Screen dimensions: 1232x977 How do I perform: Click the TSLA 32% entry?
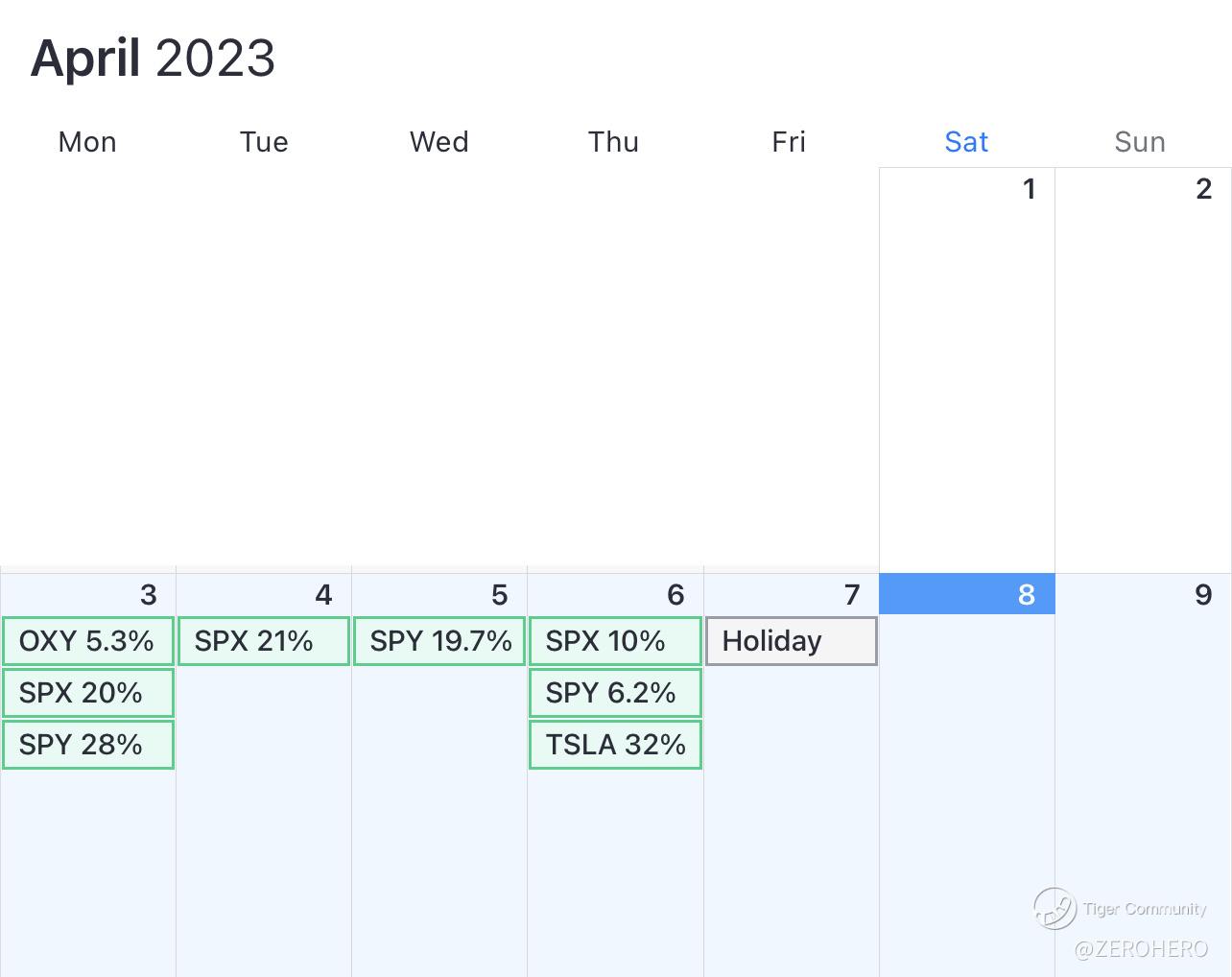coord(615,745)
